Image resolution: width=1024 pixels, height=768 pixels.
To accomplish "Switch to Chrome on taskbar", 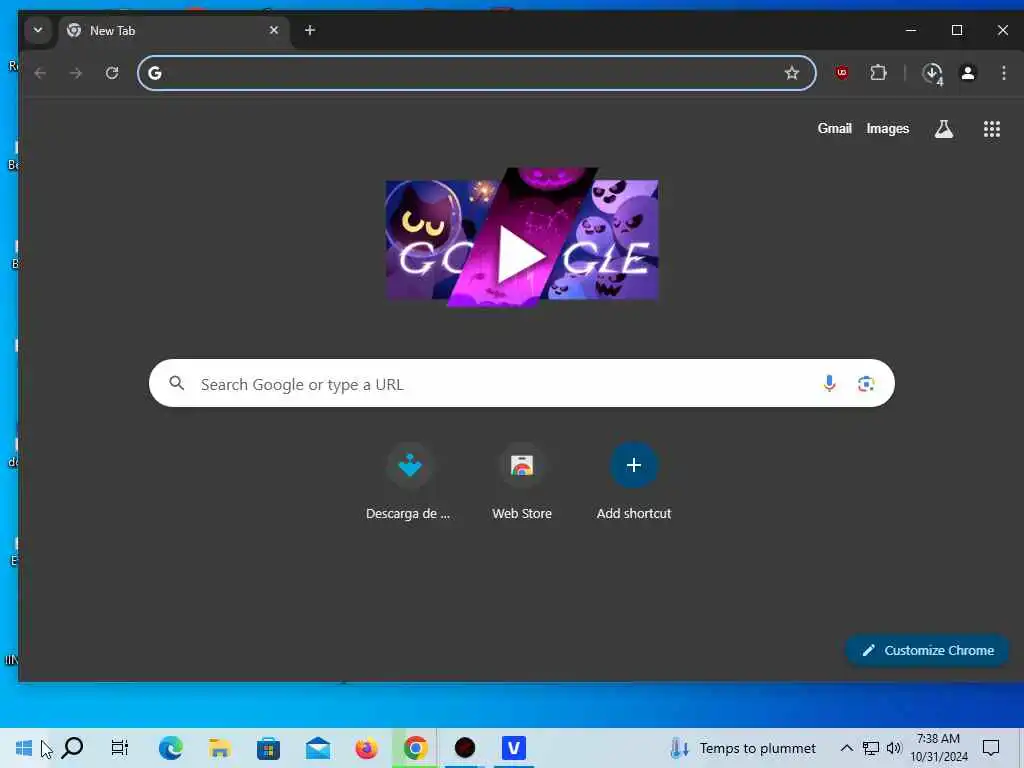I will [x=415, y=748].
